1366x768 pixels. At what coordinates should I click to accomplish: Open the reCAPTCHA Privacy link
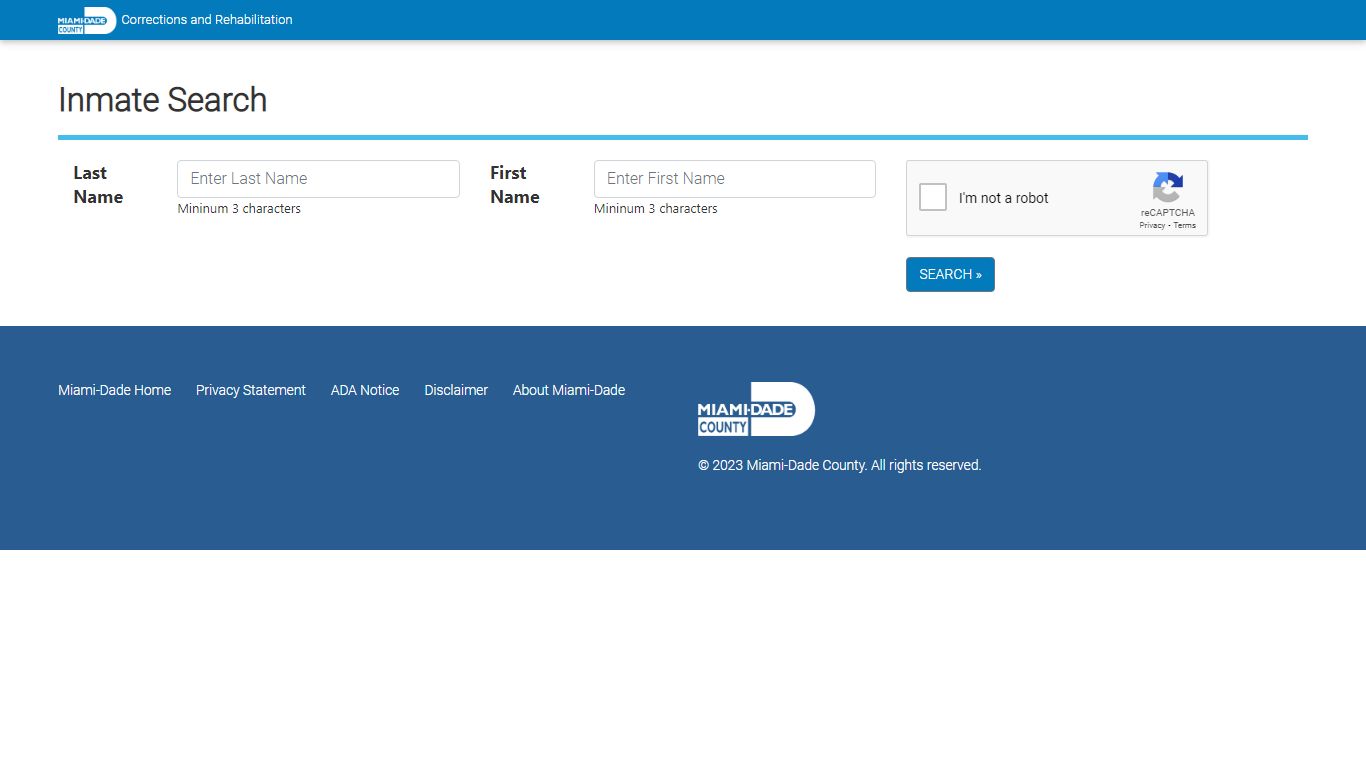[1151, 226]
